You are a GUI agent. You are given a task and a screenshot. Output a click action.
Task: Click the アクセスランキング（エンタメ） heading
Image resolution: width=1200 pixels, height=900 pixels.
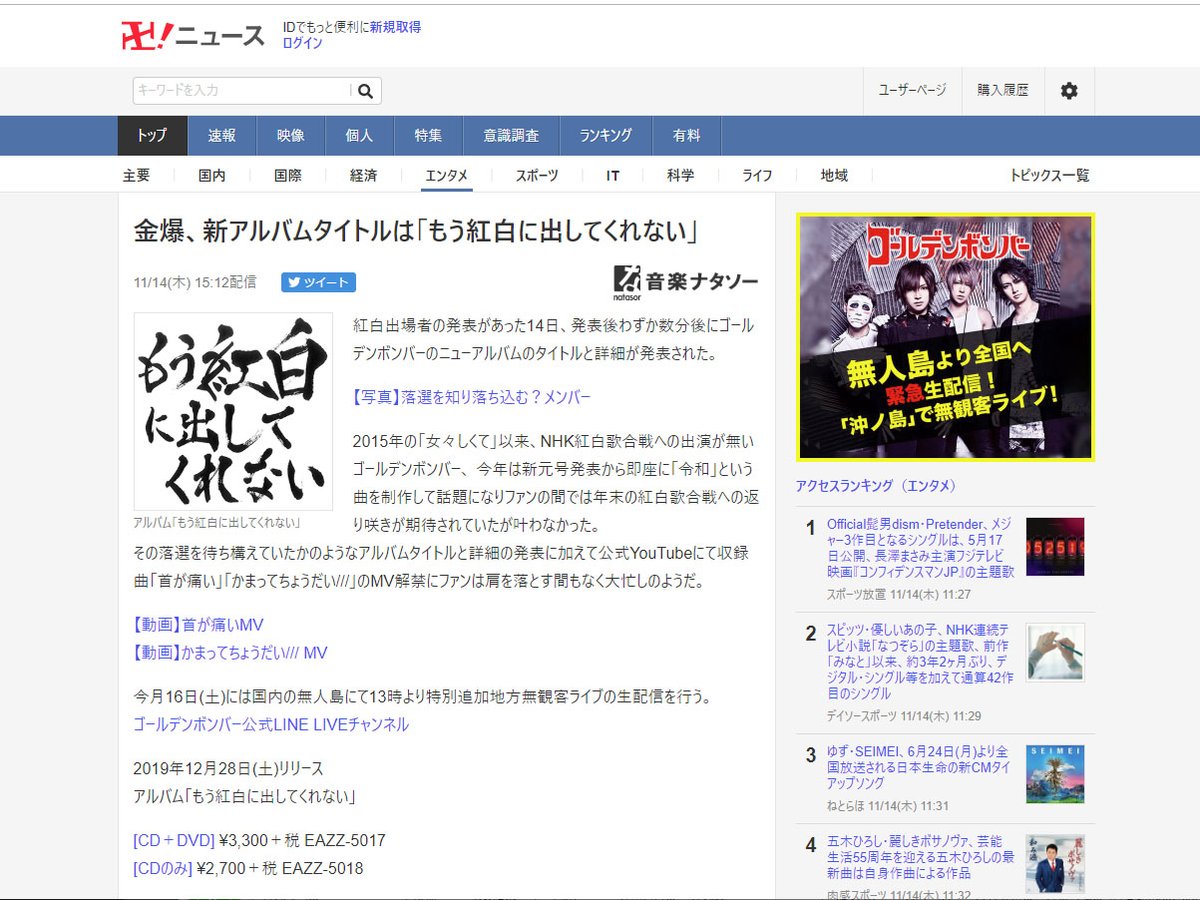pyautogui.click(x=876, y=486)
